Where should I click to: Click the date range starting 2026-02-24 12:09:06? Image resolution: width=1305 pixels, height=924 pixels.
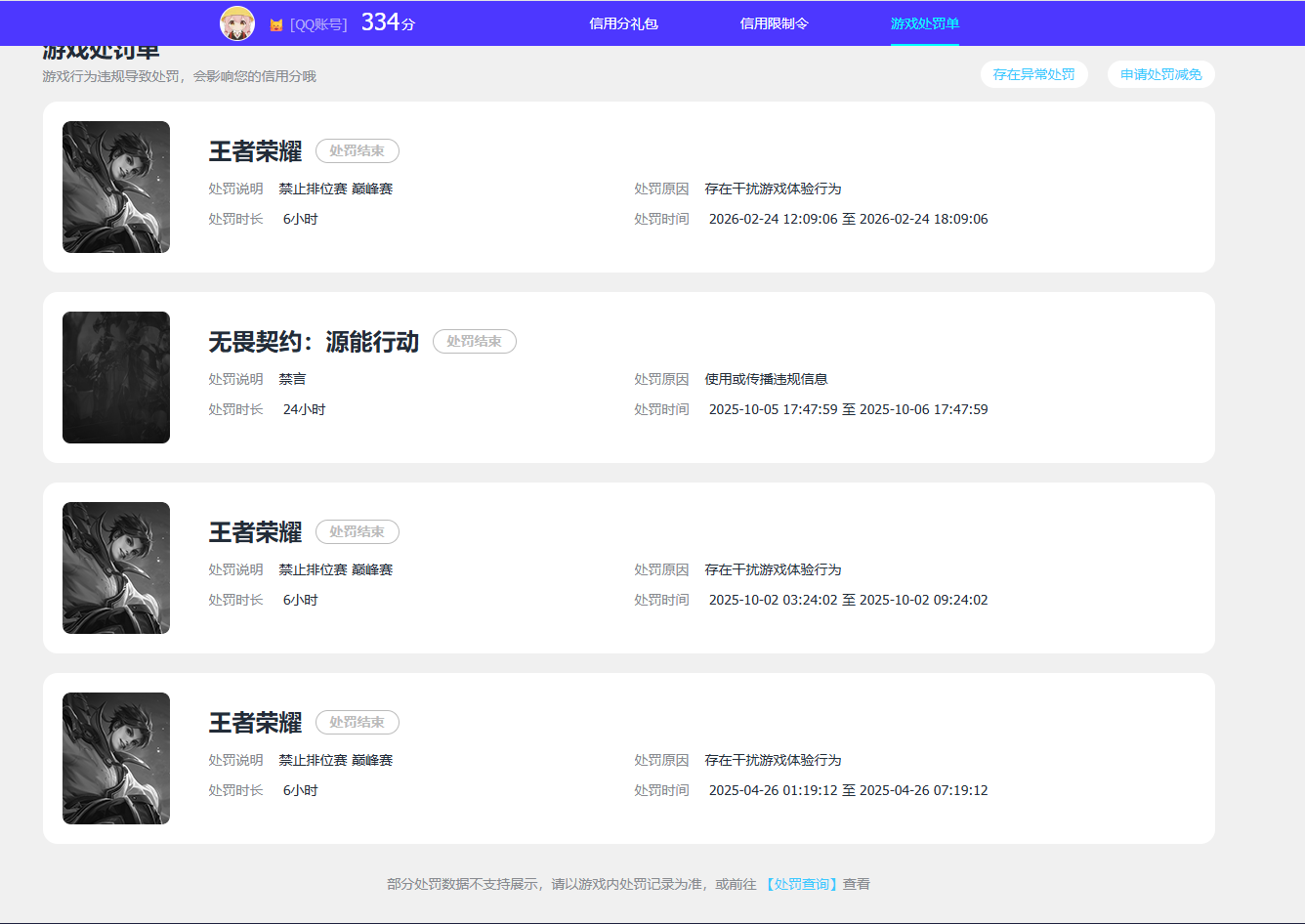pos(849,219)
